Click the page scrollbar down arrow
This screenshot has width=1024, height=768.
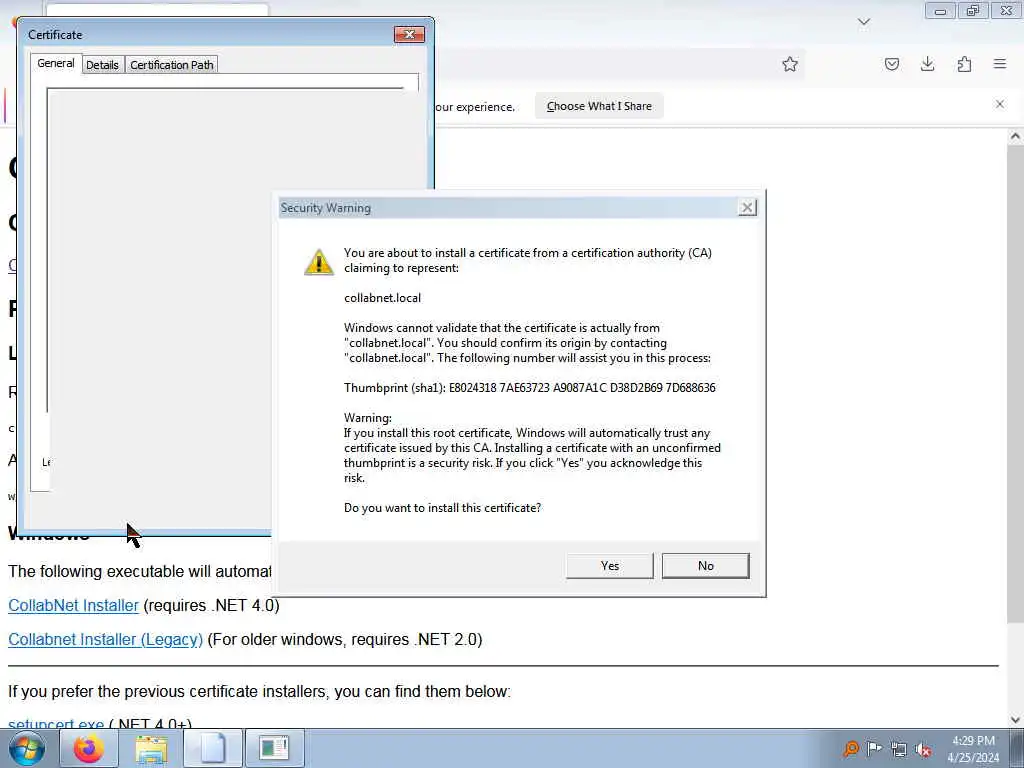tap(1015, 720)
